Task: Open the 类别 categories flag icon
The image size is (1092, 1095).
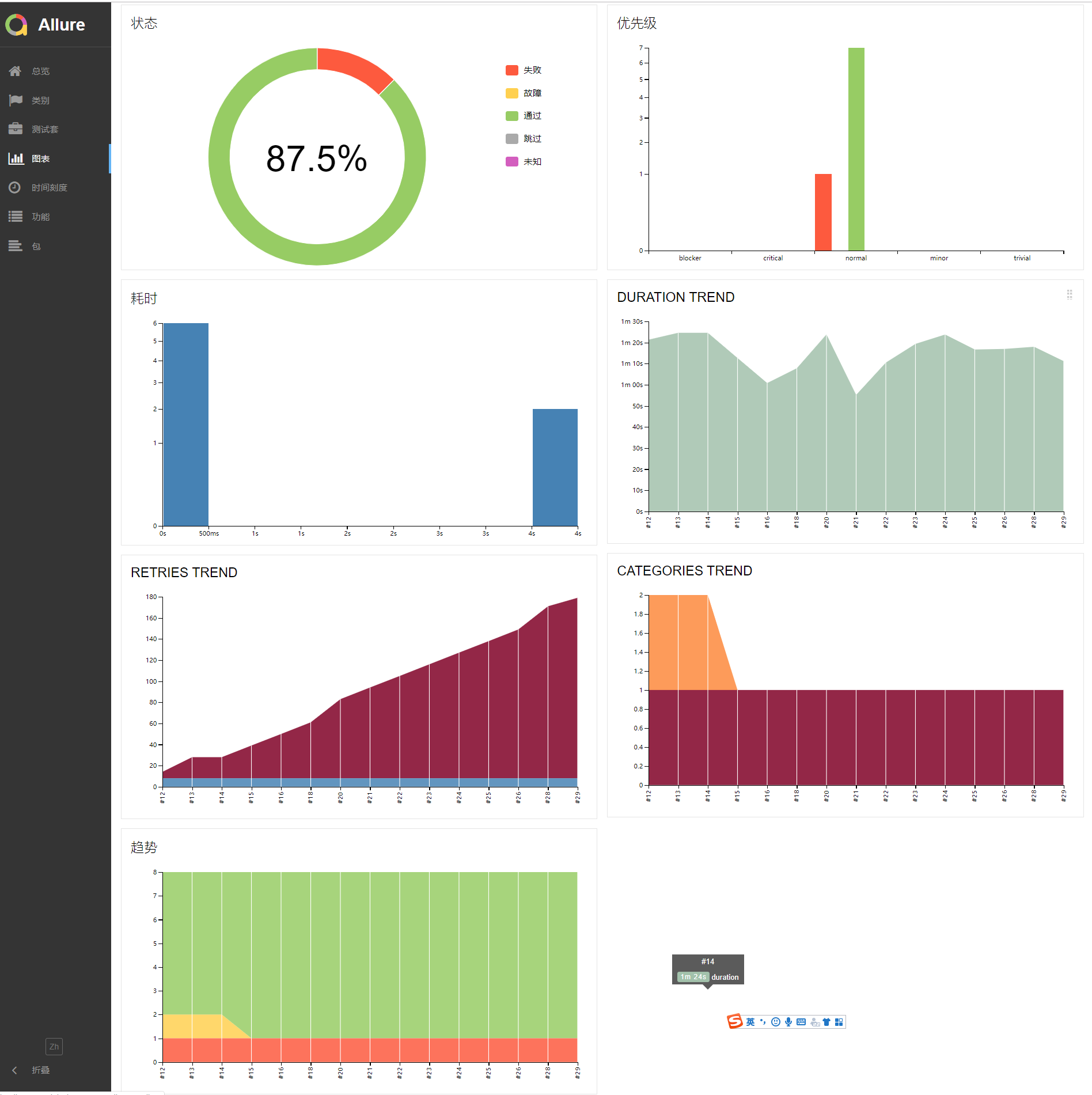Action: [16, 100]
